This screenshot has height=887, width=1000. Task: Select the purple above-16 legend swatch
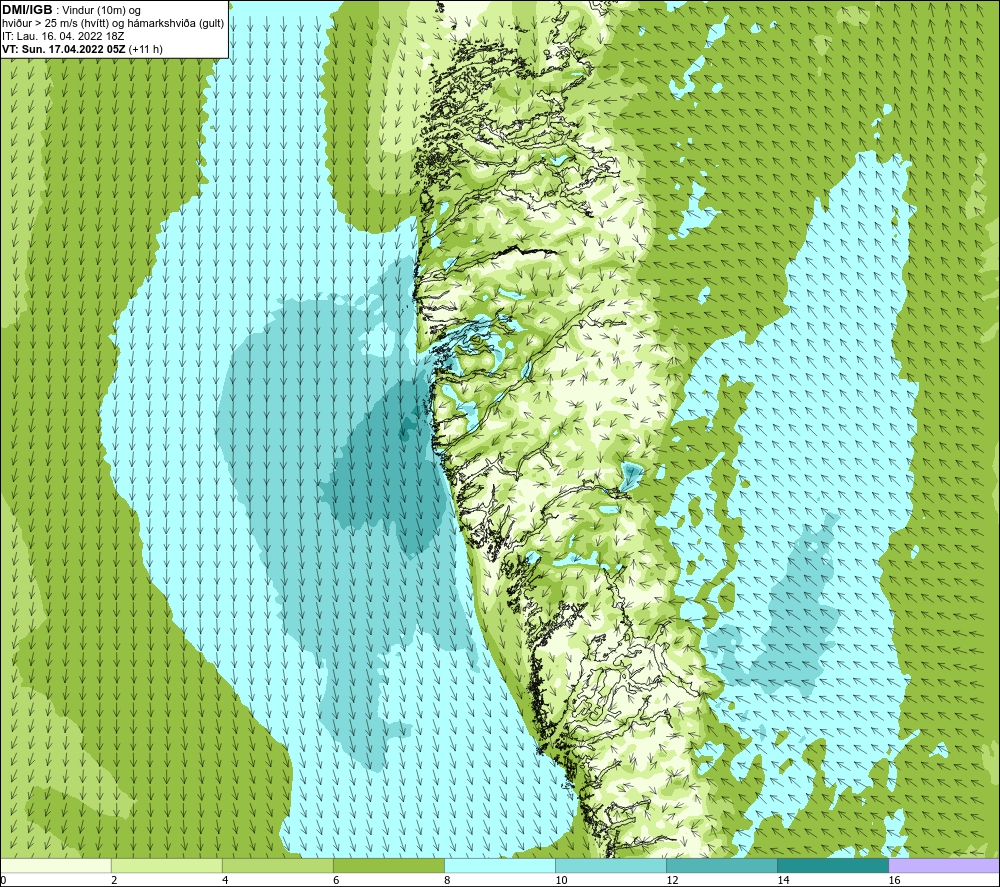click(x=944, y=865)
